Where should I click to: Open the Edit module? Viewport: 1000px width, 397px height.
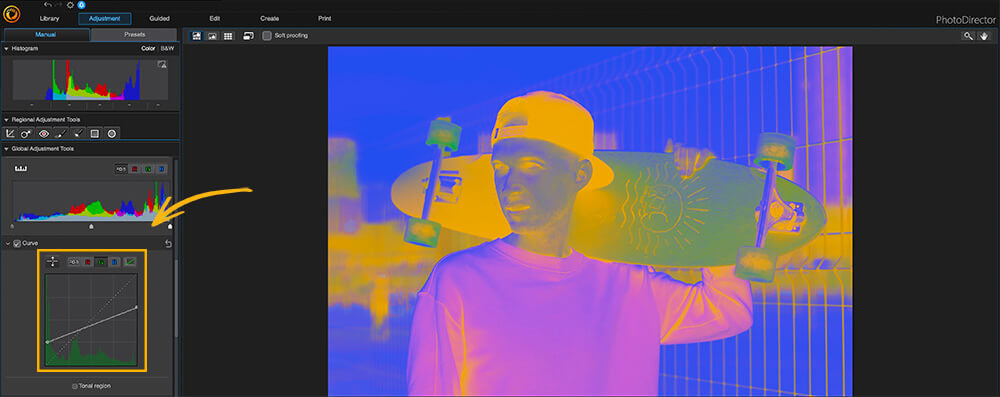coord(214,19)
